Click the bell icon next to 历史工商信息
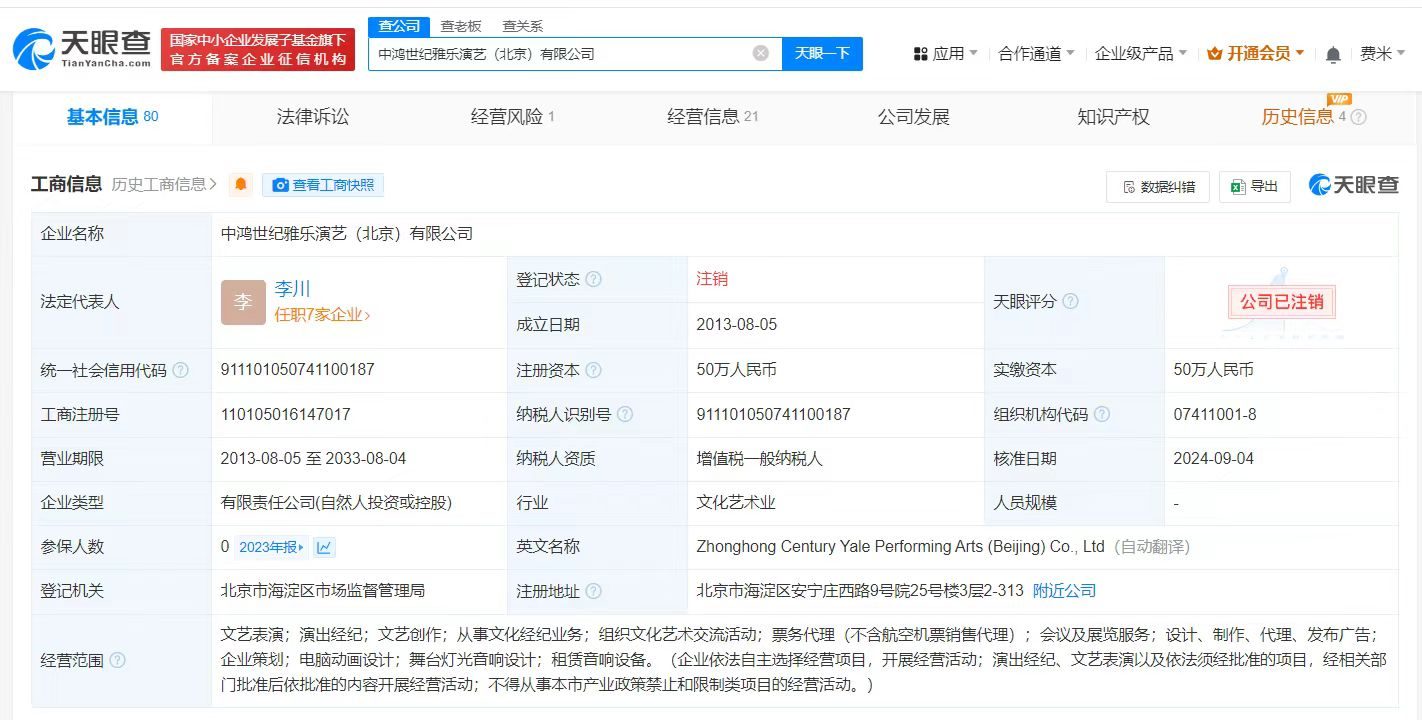Image resolution: width=1422 pixels, height=720 pixels. 240,185
